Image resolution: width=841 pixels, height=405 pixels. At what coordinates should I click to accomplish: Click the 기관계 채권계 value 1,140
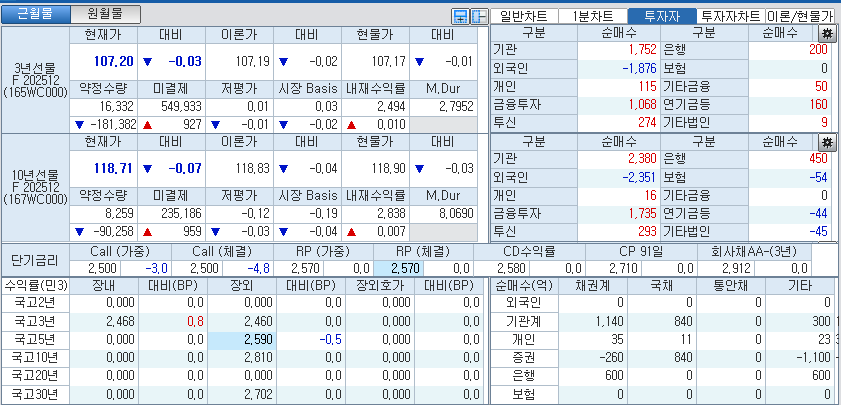[609, 321]
